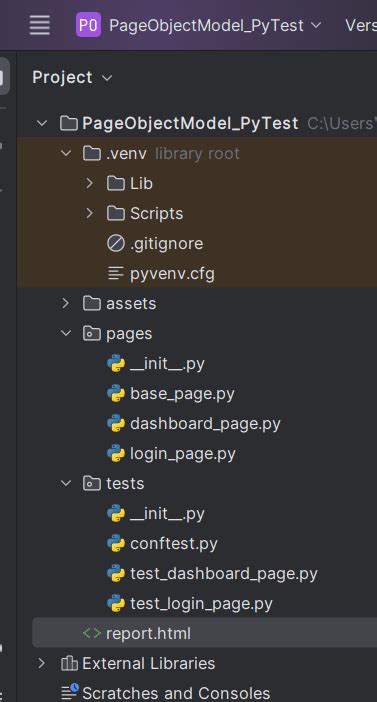Viewport: 377px width, 702px height.
Task: Open the hamburger main menu
Action: coord(39,25)
